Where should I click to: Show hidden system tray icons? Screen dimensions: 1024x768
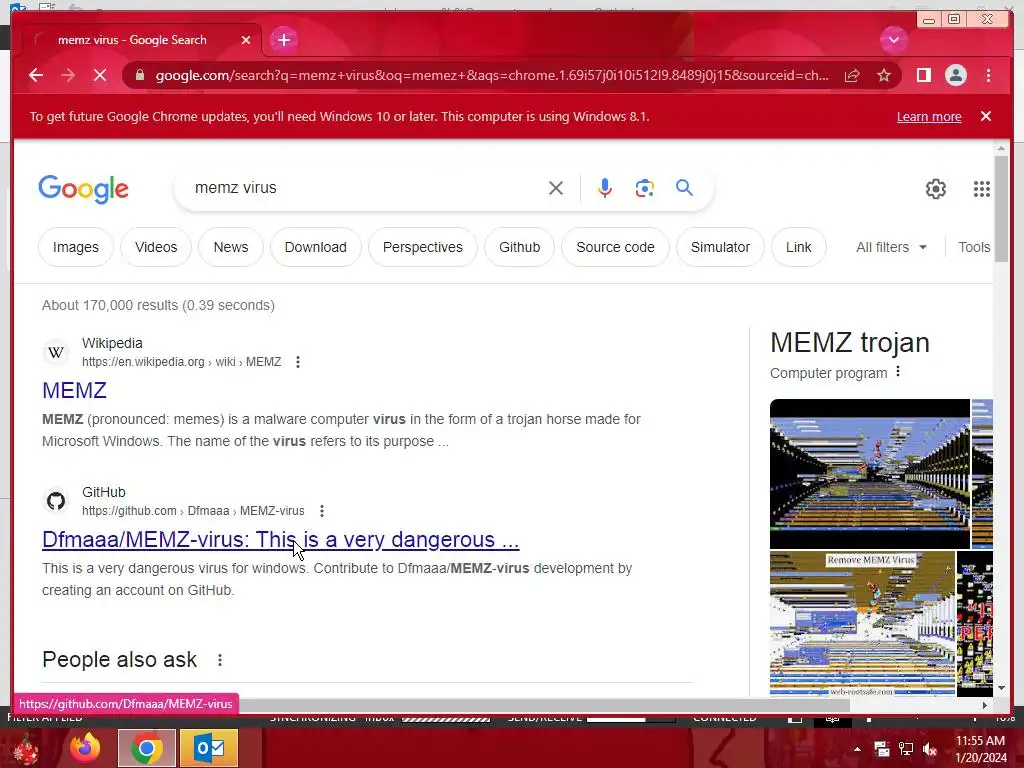(857, 749)
